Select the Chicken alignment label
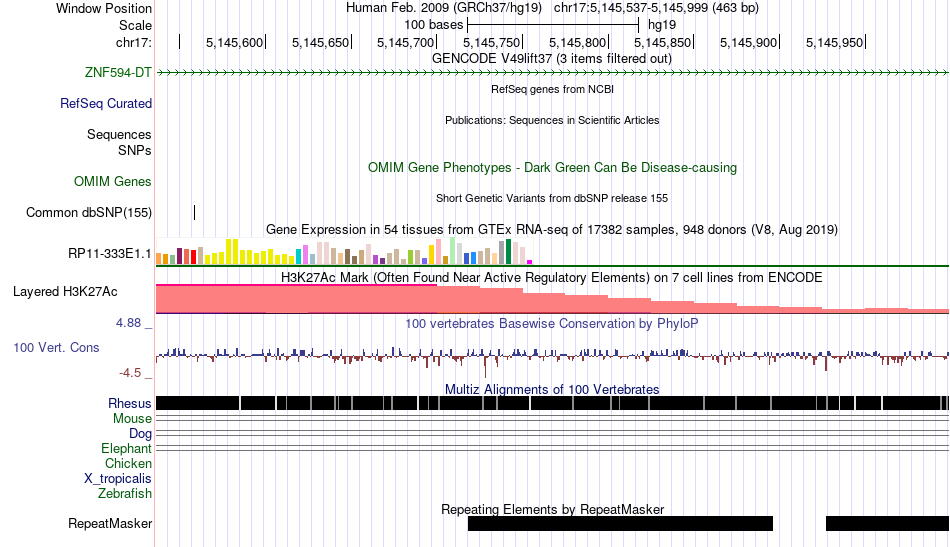 pos(128,463)
